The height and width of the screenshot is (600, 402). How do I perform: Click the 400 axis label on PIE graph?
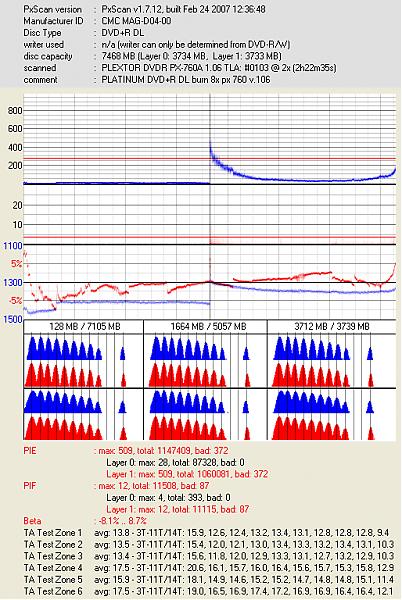pyautogui.click(x=15, y=147)
